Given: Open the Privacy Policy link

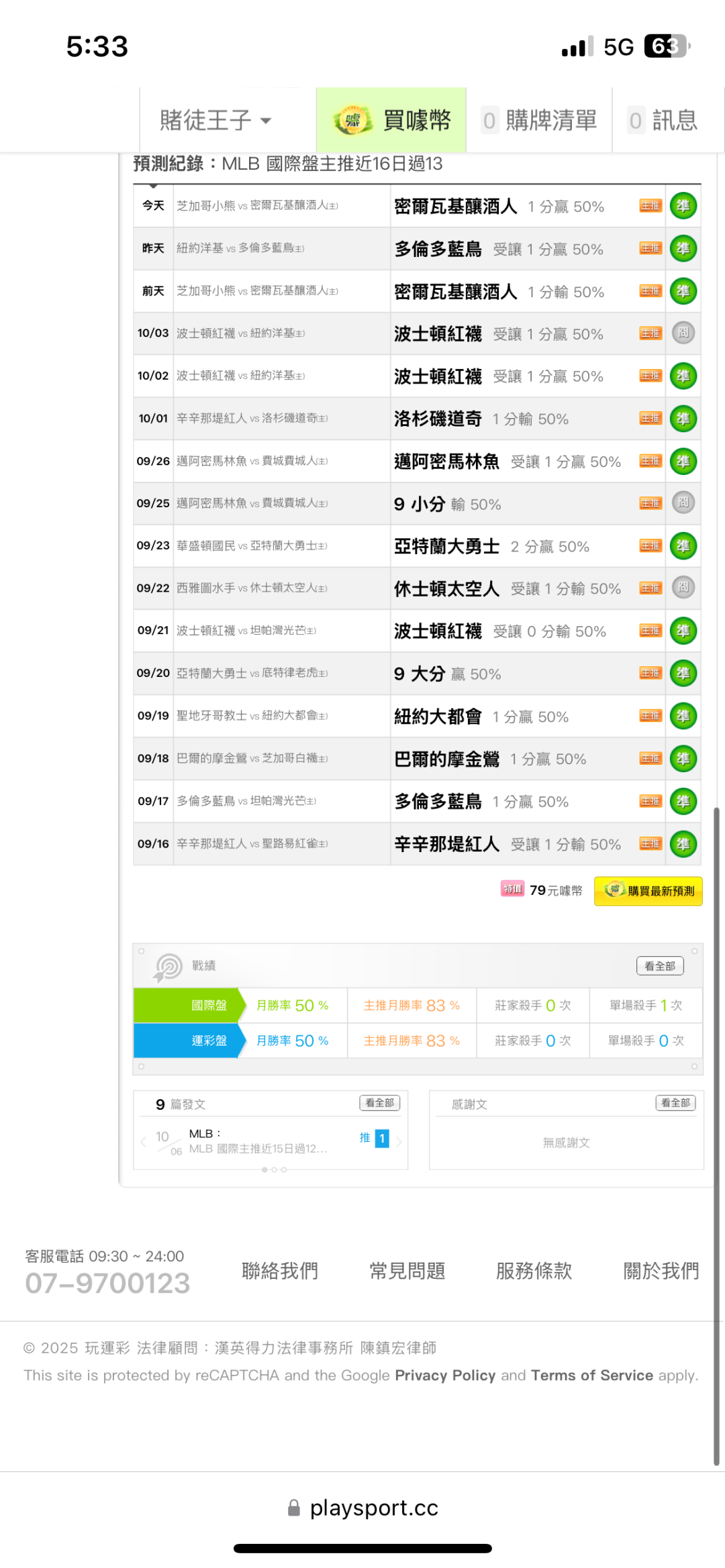Looking at the screenshot, I should (444, 1375).
